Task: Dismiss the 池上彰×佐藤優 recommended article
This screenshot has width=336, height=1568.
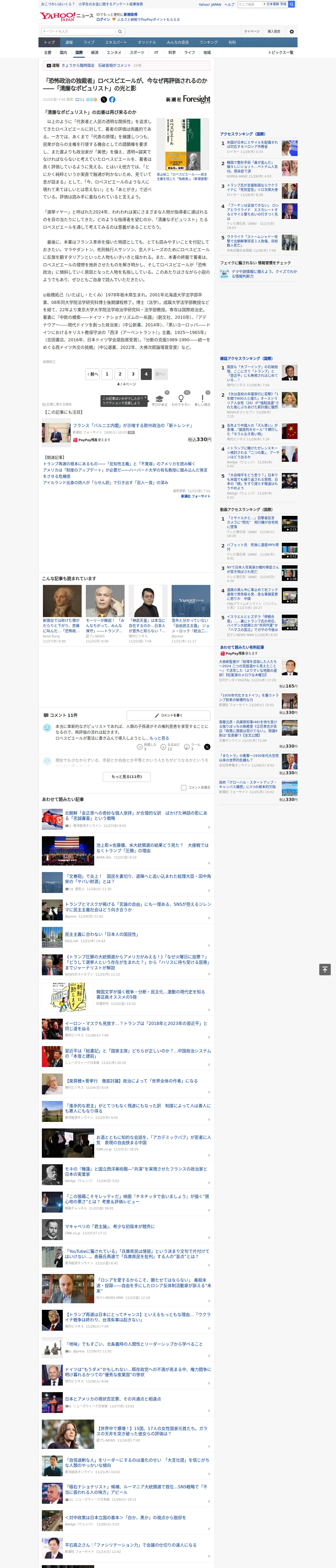Action: [x=209, y=863]
